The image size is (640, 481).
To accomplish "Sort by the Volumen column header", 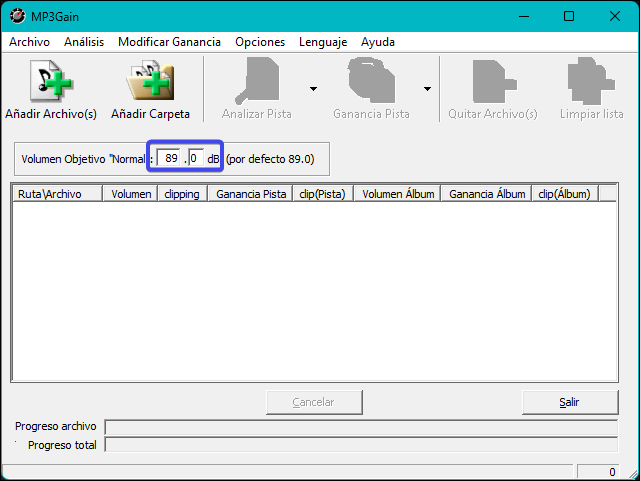I will 131,194.
